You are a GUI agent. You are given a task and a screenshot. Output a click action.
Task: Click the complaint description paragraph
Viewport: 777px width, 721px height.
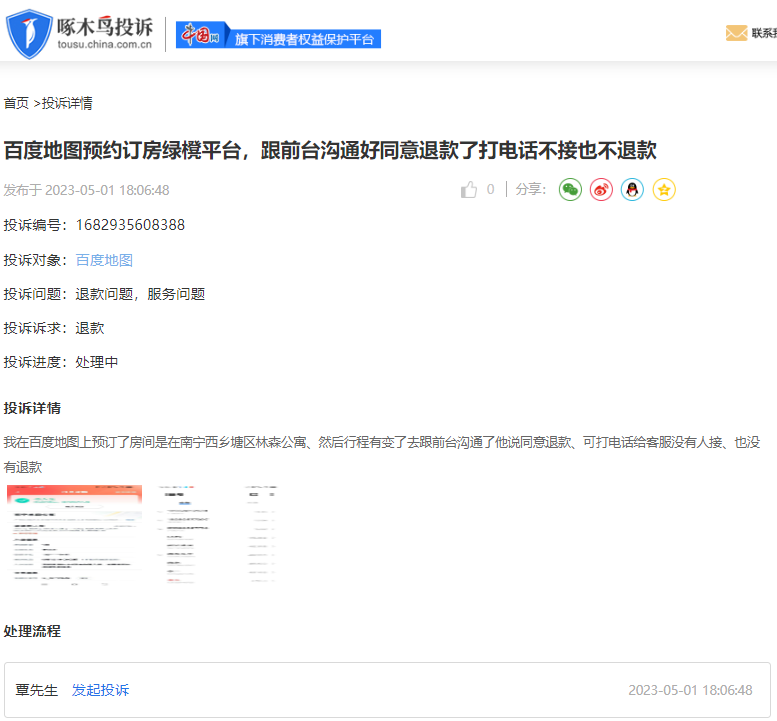point(382,454)
